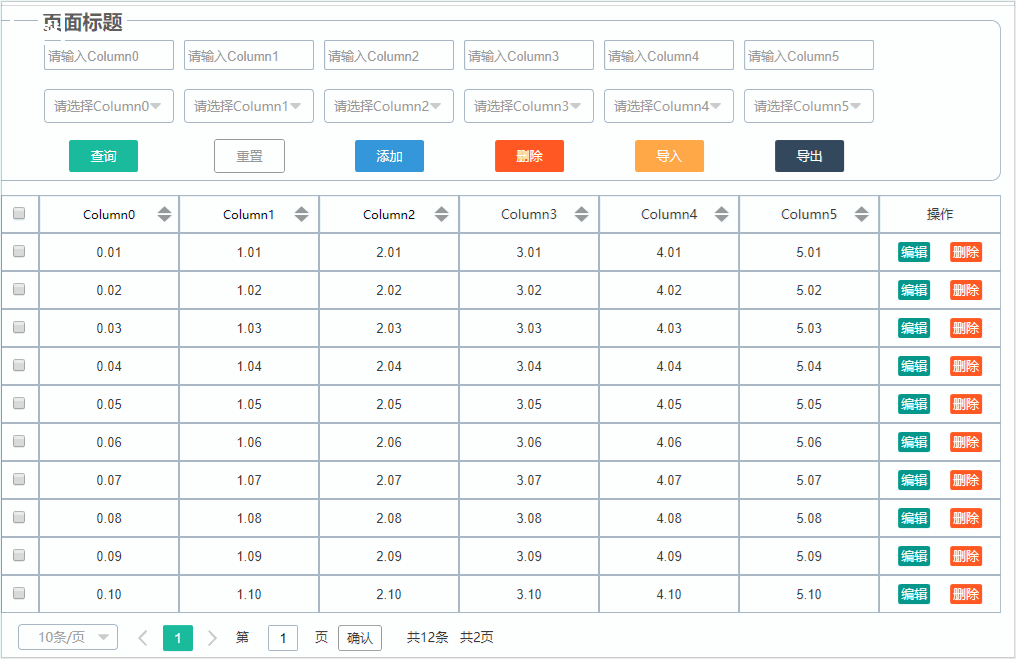
Task: Delete the row with 5.07
Action: pyautogui.click(x=966, y=480)
